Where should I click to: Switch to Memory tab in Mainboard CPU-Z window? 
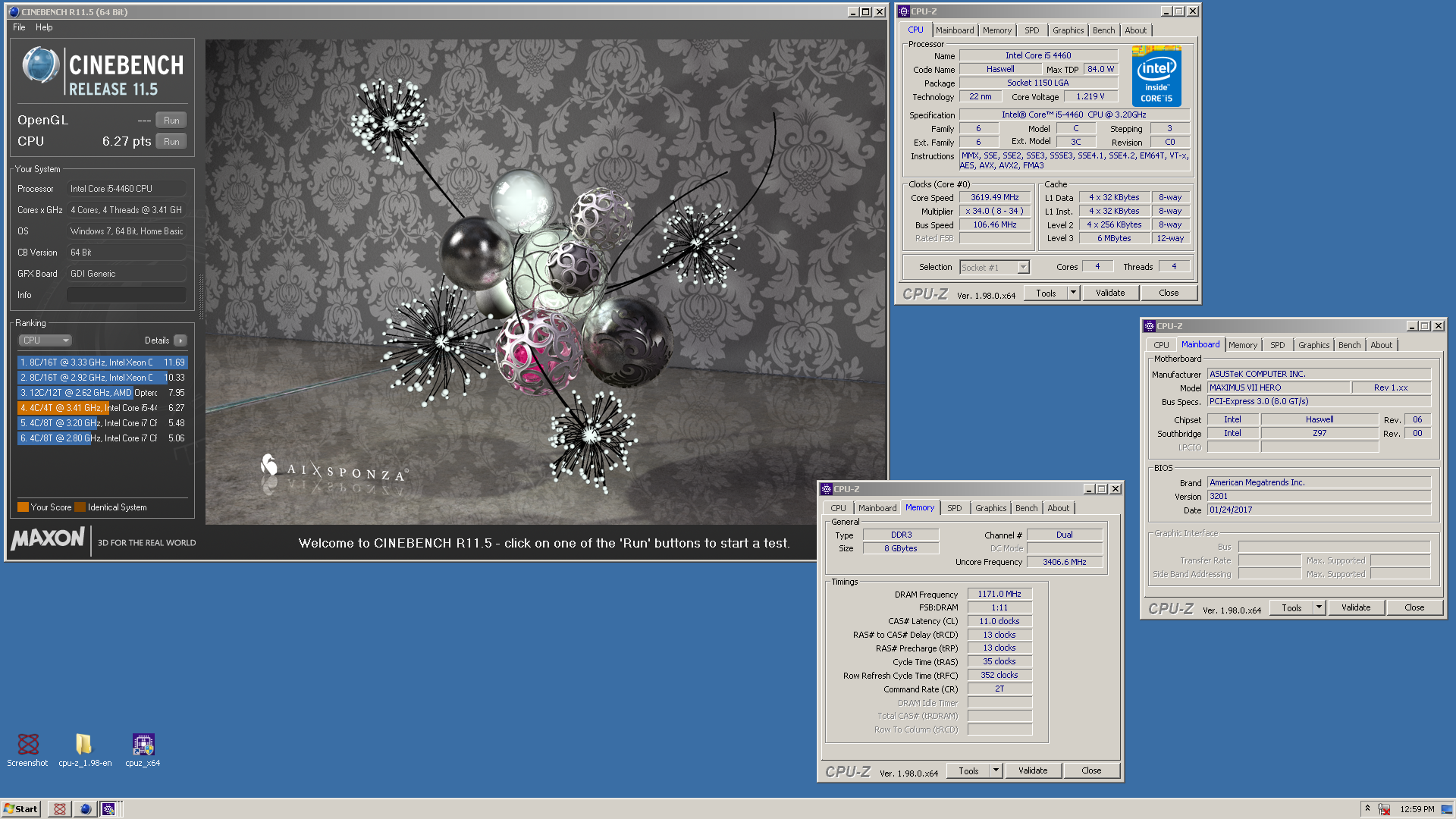1243,345
